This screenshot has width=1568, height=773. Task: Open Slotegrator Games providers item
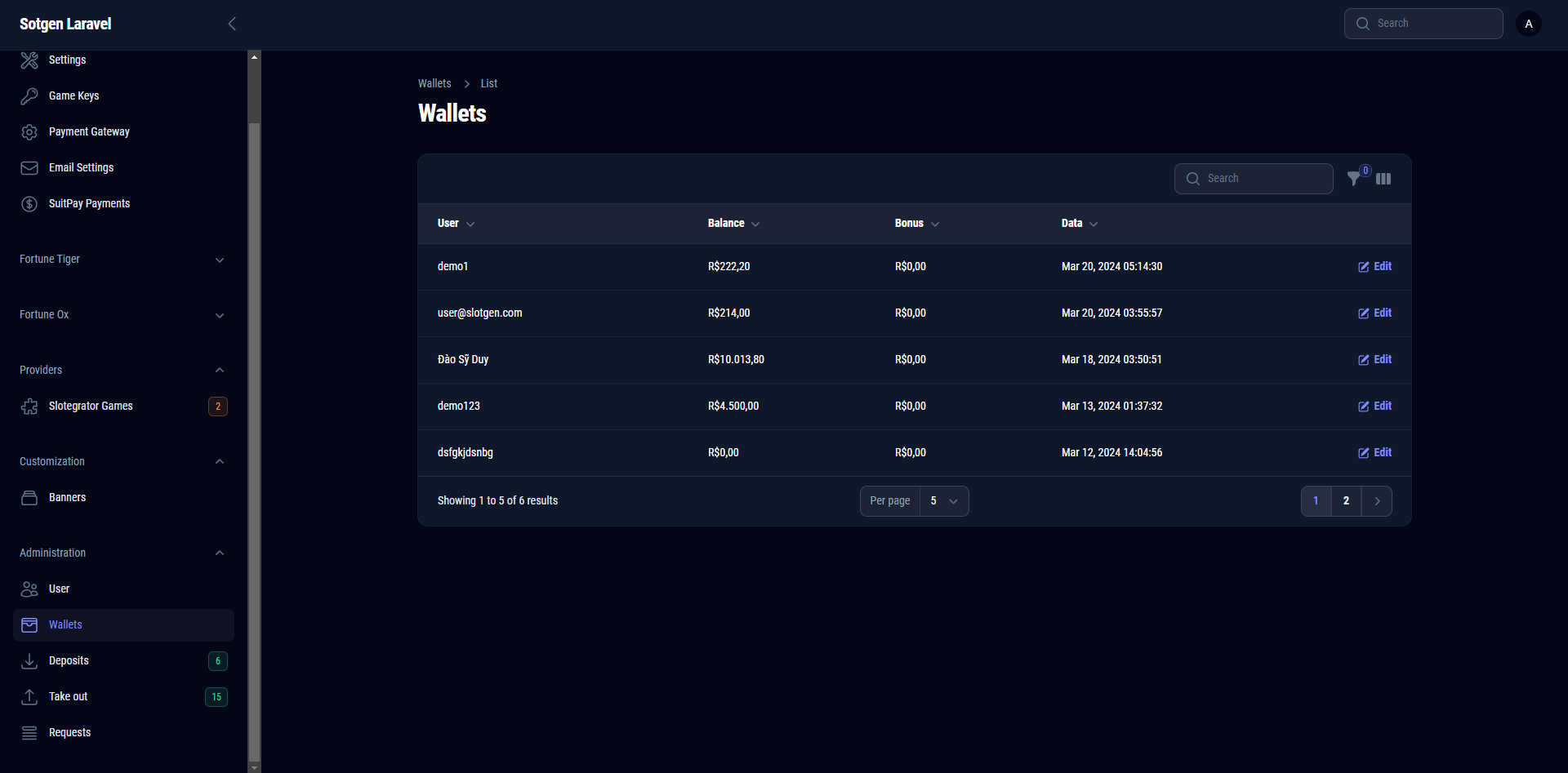[x=91, y=406]
